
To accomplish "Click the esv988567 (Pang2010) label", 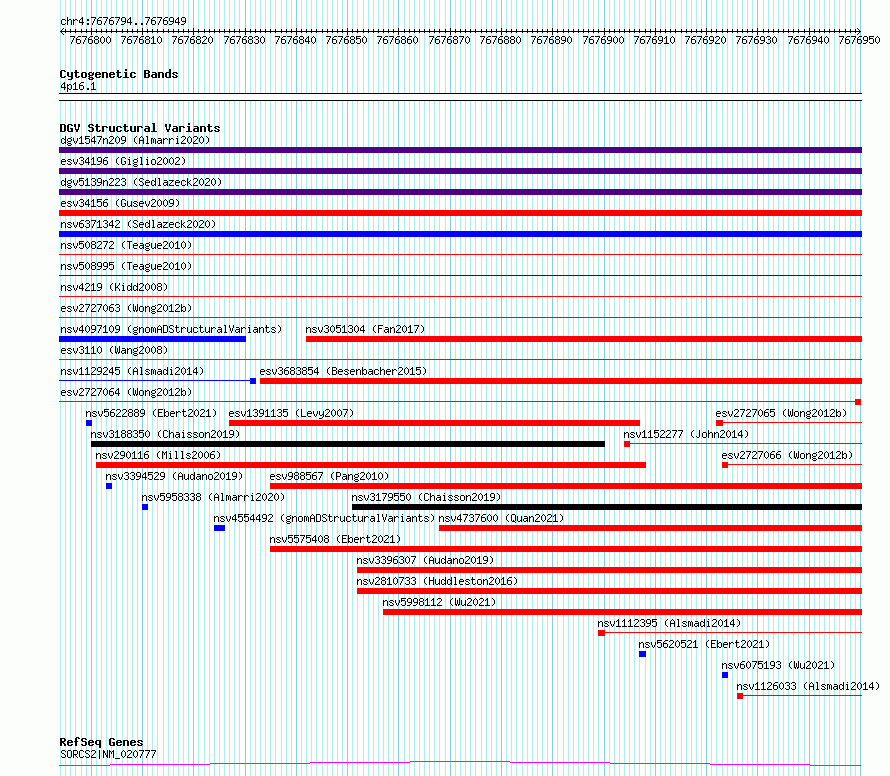I will tap(329, 476).
